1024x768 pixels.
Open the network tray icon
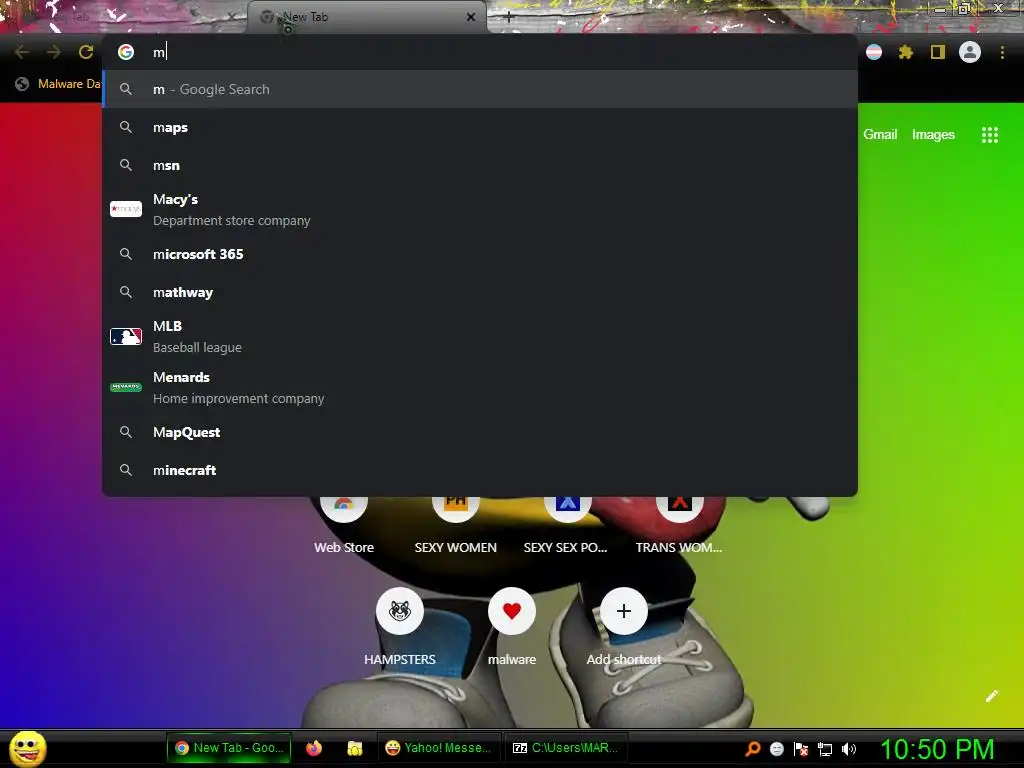[x=825, y=748]
